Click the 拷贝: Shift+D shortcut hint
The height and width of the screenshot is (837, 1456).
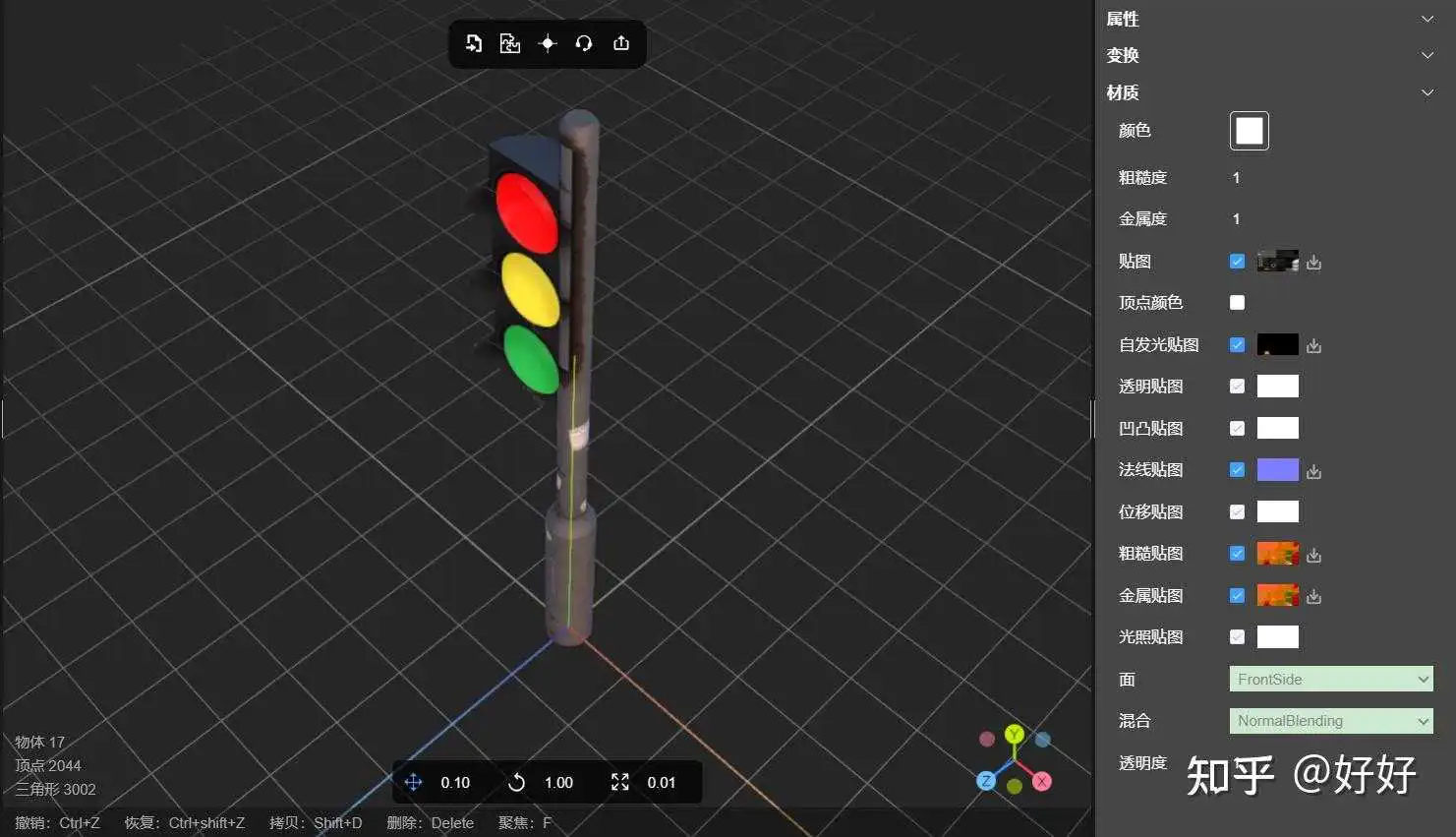point(316,822)
